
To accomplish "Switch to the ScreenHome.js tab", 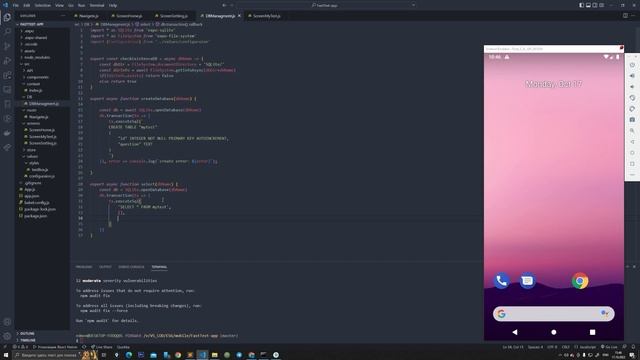I will tap(129, 16).
